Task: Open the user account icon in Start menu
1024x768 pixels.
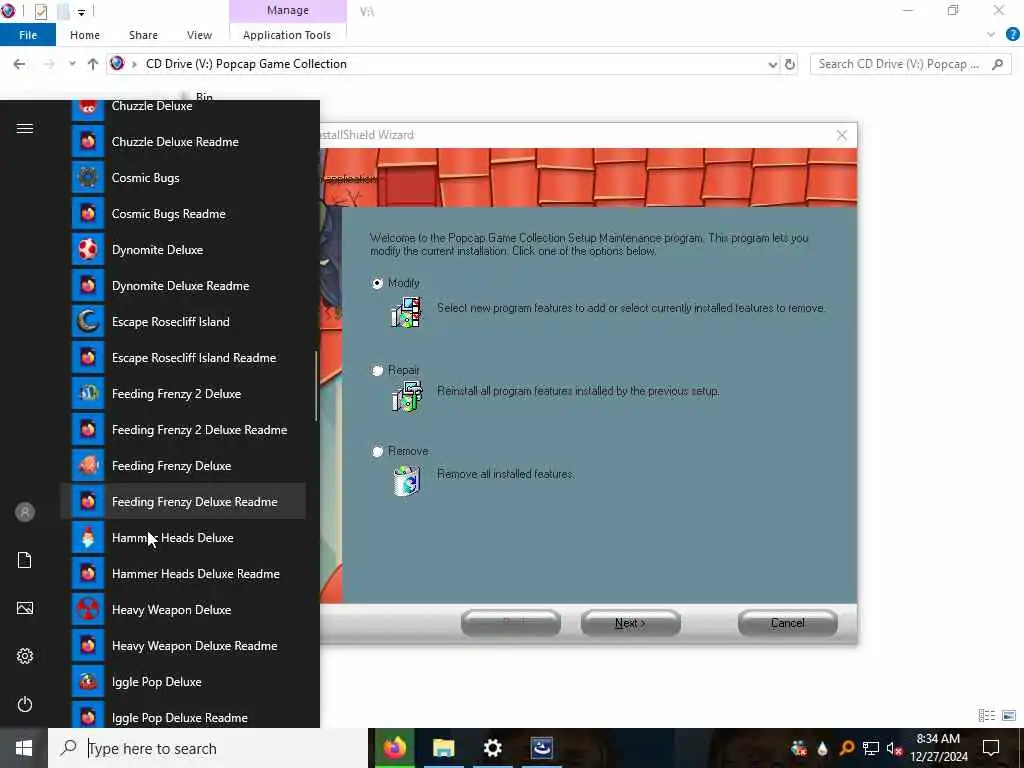Action: point(25,512)
